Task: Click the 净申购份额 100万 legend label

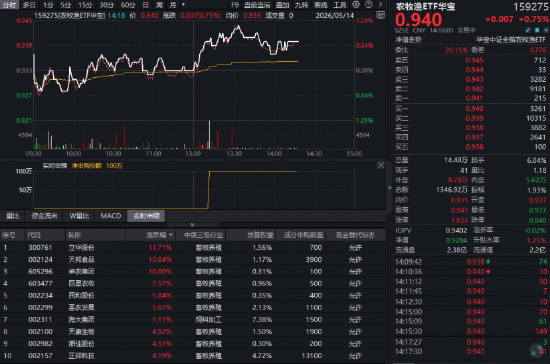Action: coord(97,166)
